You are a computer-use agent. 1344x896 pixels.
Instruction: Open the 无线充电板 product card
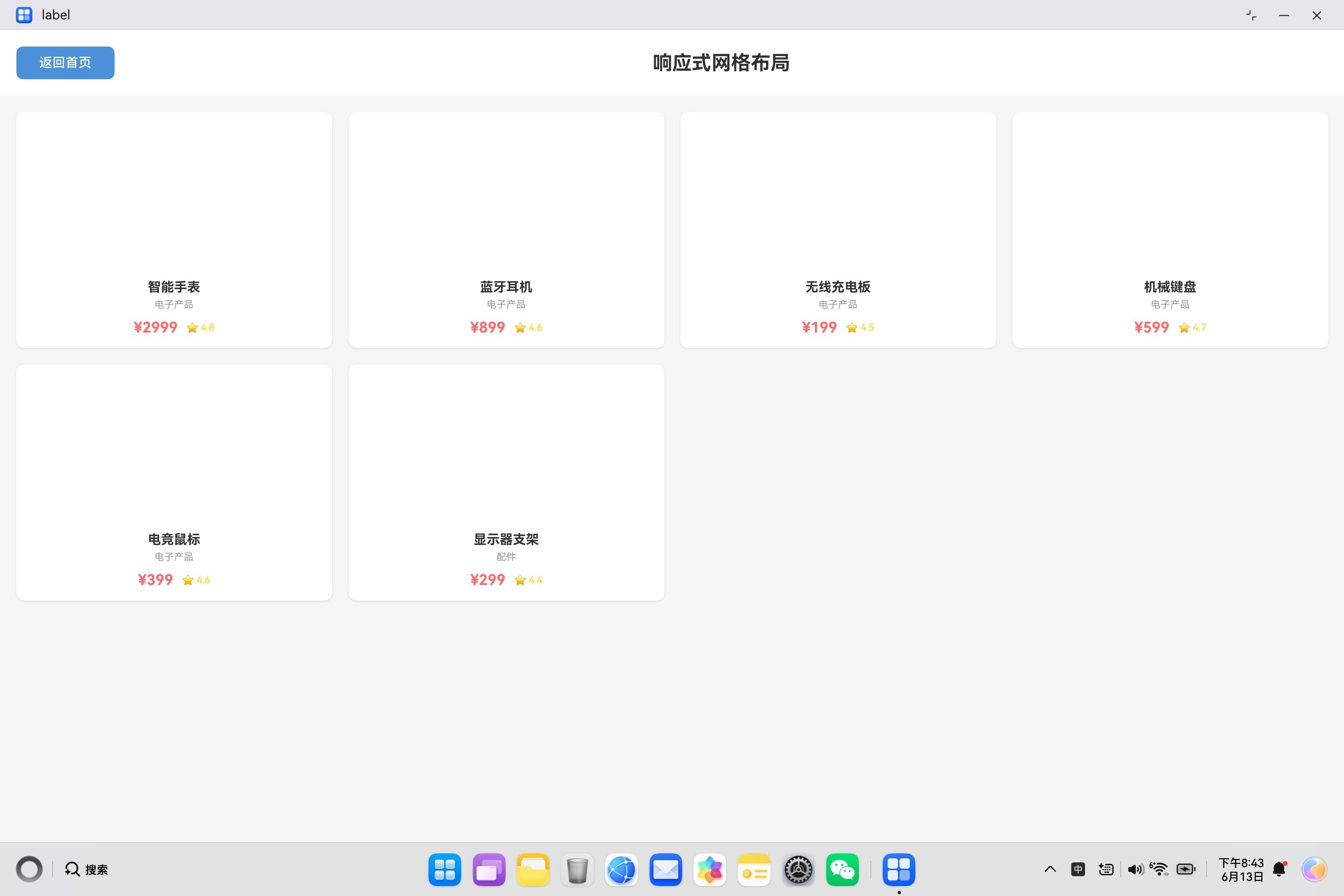(838, 230)
